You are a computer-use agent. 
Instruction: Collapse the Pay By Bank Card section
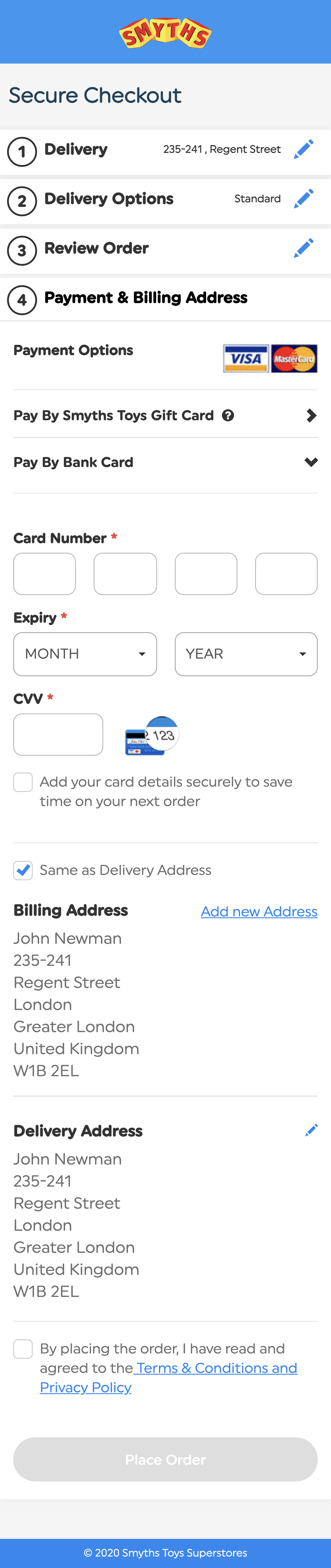coord(311,463)
